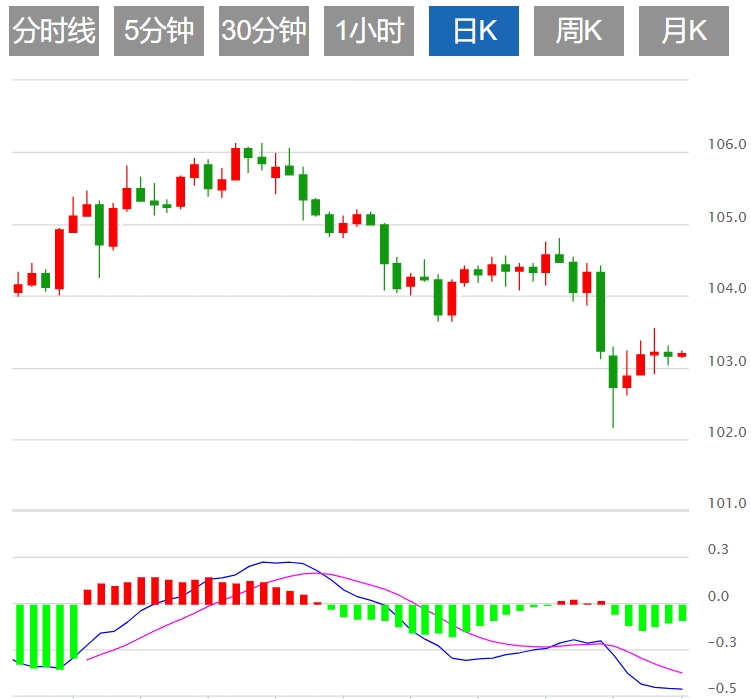Click the 101.0 price axis label
The height and width of the screenshot is (699, 751).
(727, 504)
